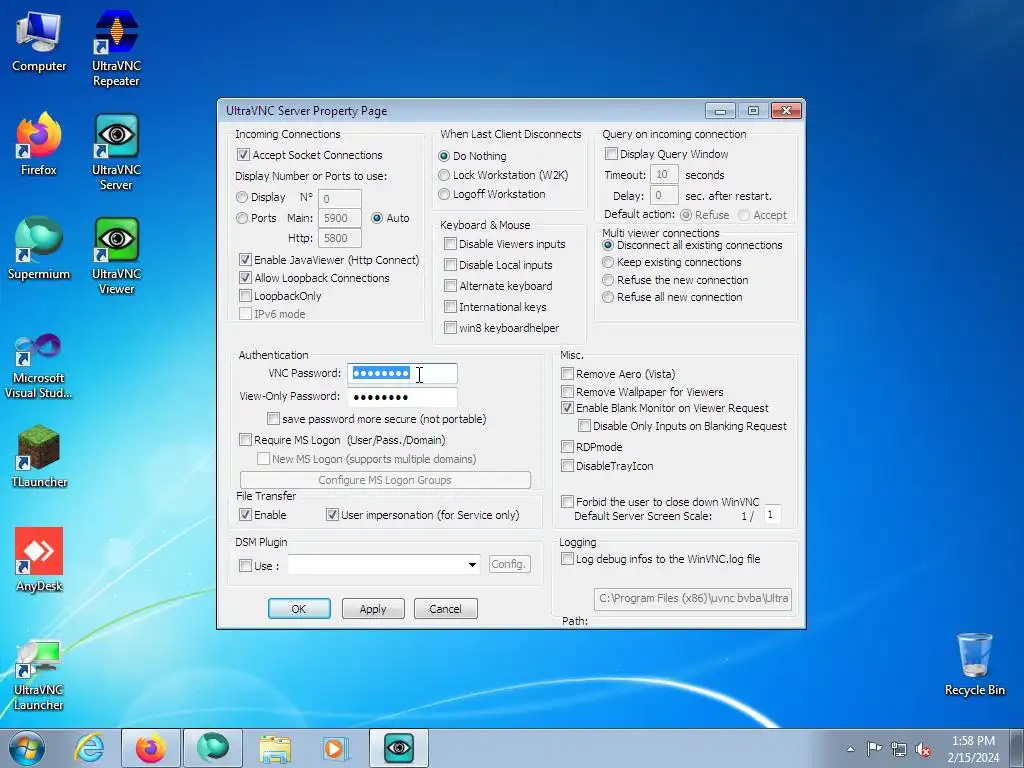Click Firefox in the taskbar

[x=151, y=748]
